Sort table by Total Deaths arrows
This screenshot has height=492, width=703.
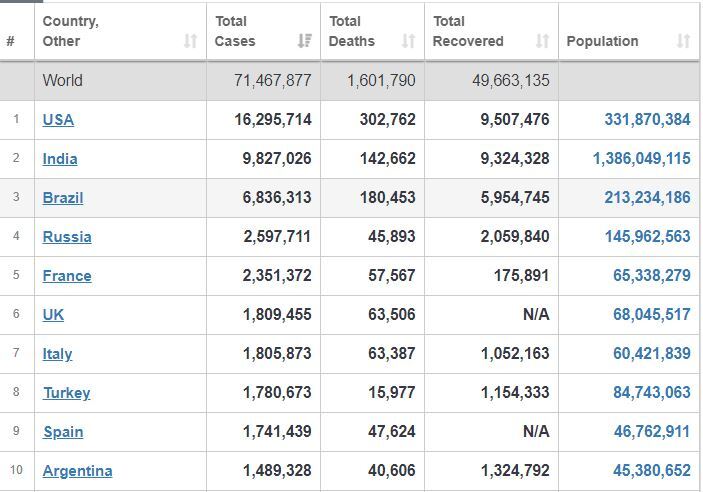(x=408, y=41)
